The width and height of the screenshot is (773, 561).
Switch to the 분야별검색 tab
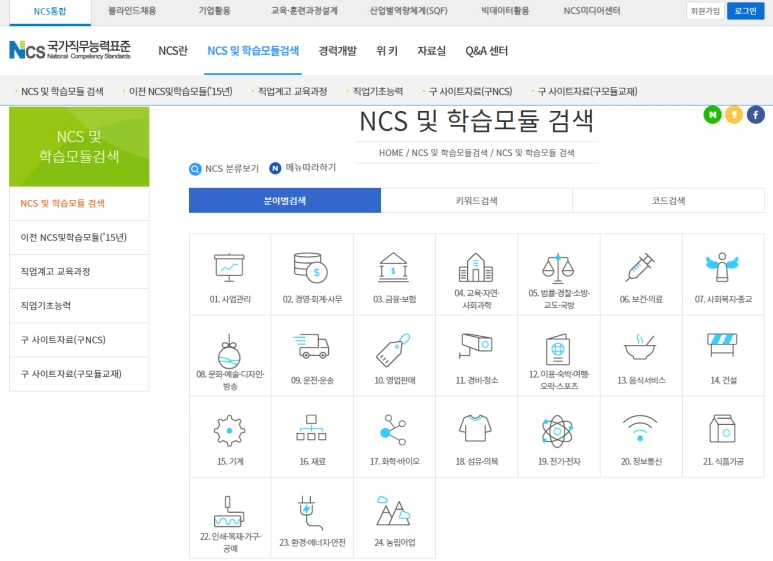point(285,201)
